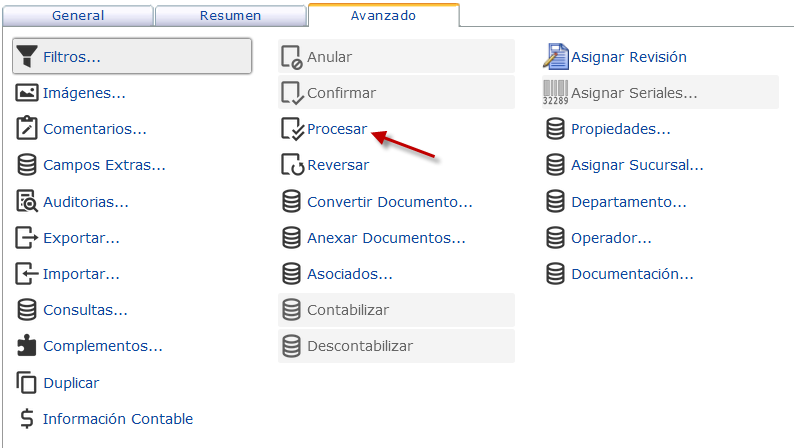Click the Asignar Revisión icon
The height and width of the screenshot is (448, 794).
pyautogui.click(x=555, y=56)
